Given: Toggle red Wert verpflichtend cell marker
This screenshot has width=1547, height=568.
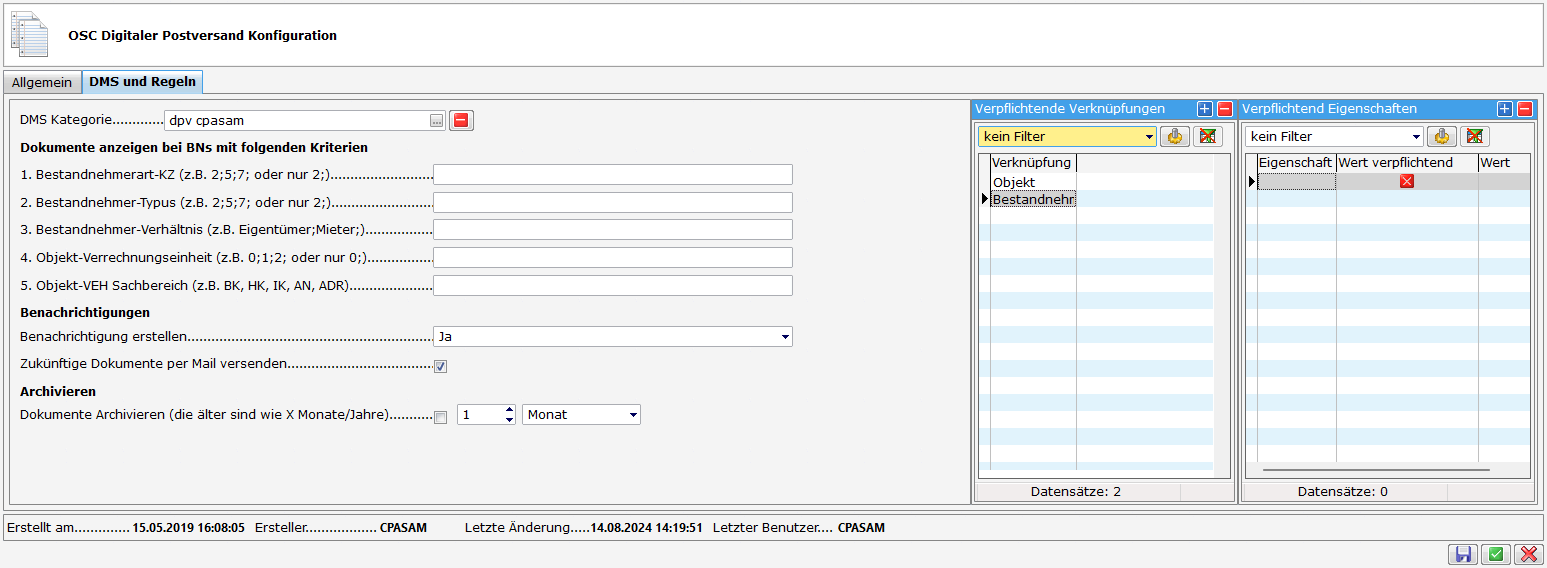Looking at the screenshot, I should 1407,181.
